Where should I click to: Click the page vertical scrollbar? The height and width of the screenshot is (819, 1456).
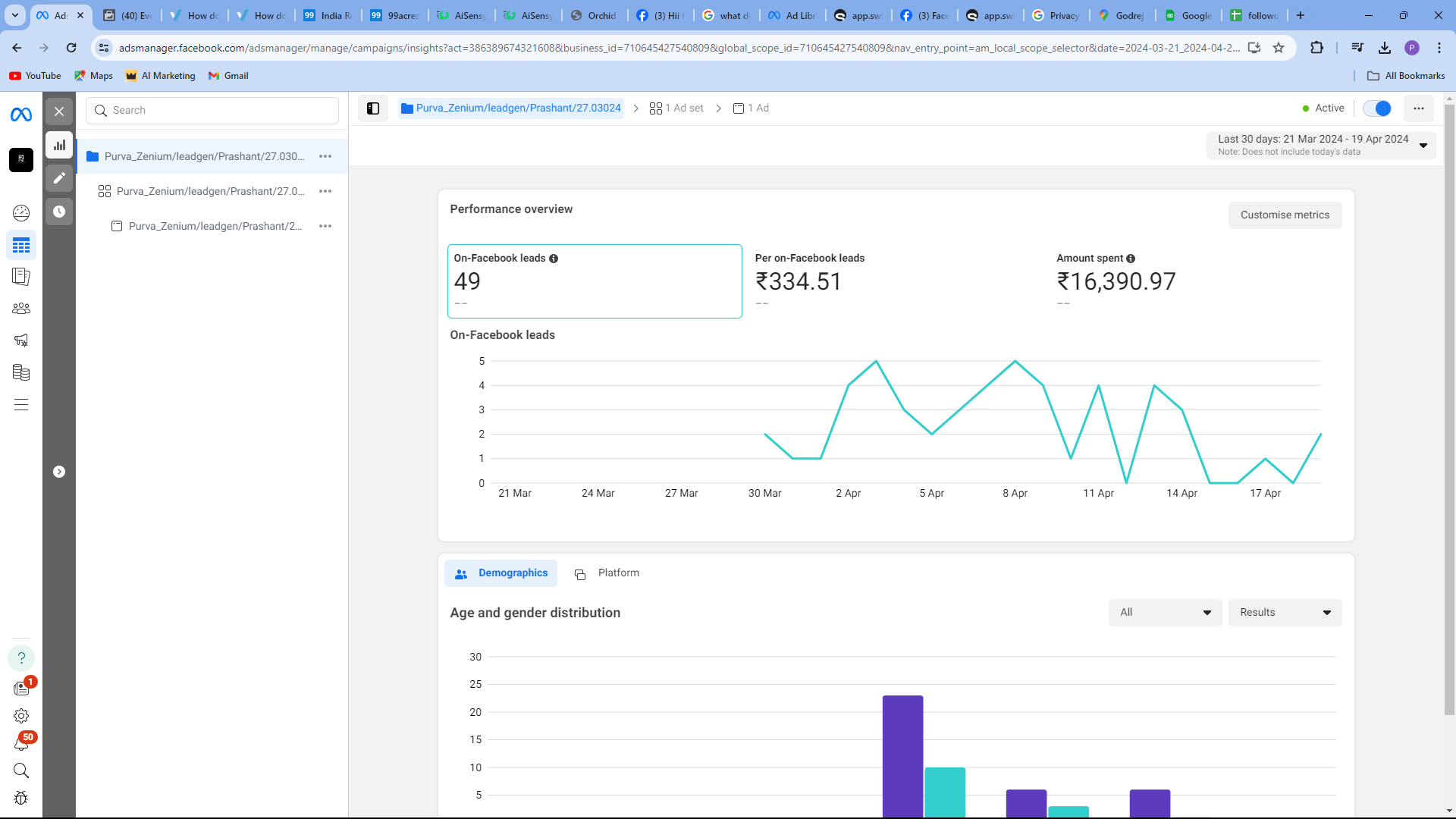(1449, 409)
